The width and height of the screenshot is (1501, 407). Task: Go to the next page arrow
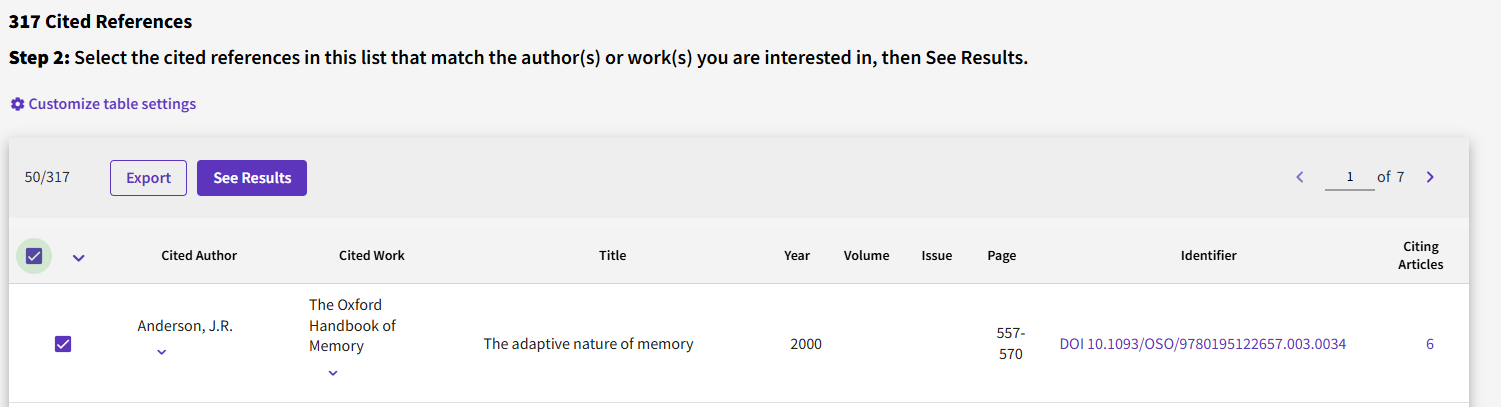1430,177
